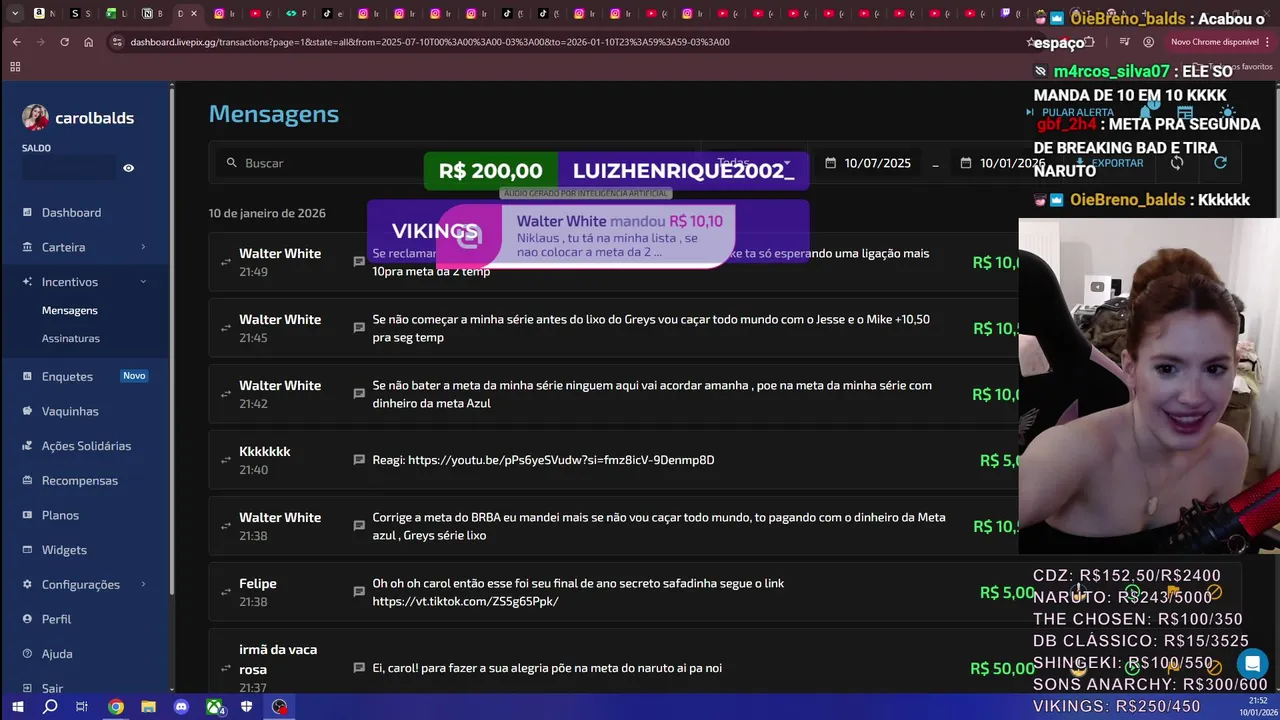Click the site info icon in the address bar

click(x=117, y=42)
